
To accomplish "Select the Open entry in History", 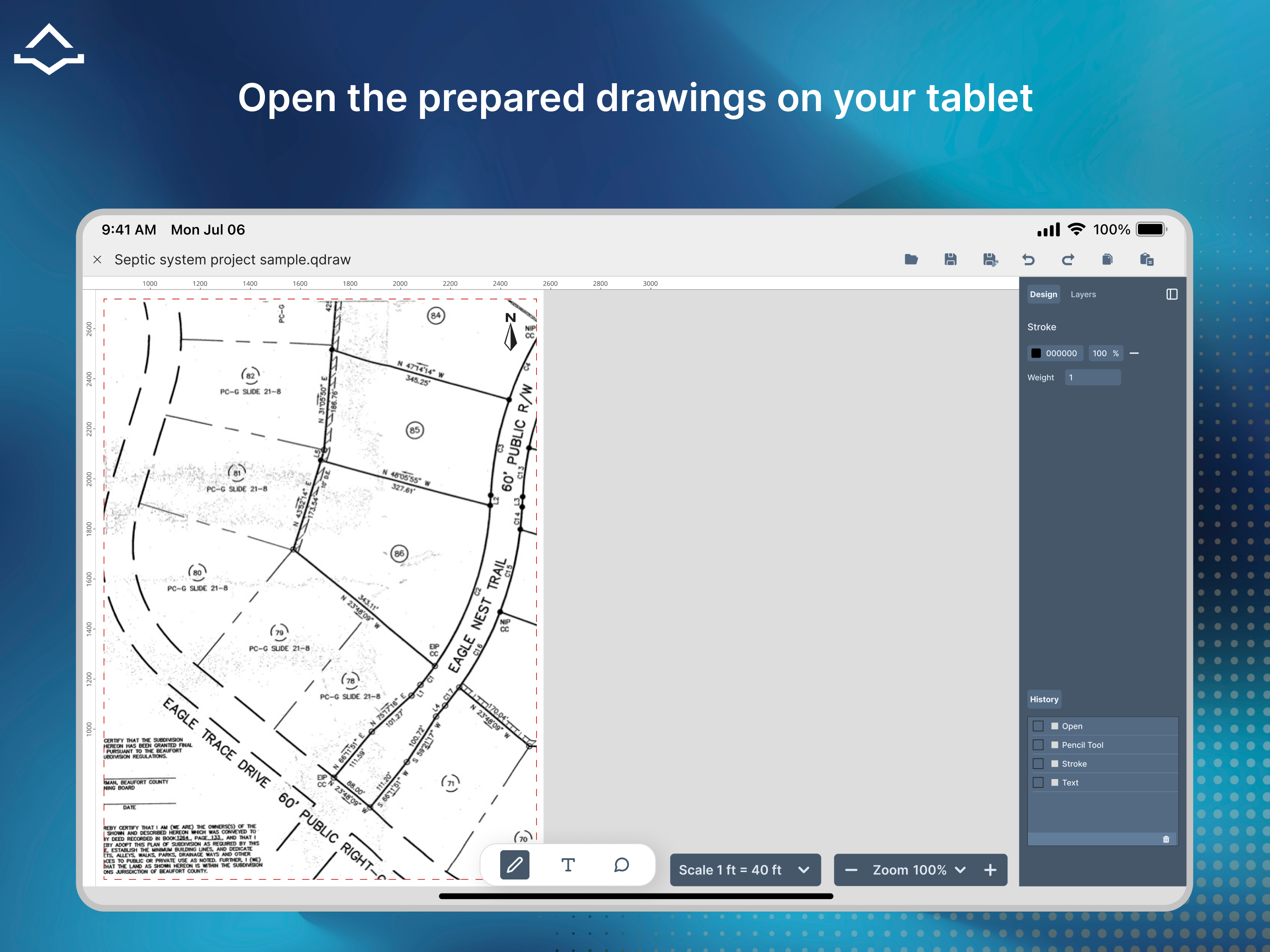I will coord(1102,727).
